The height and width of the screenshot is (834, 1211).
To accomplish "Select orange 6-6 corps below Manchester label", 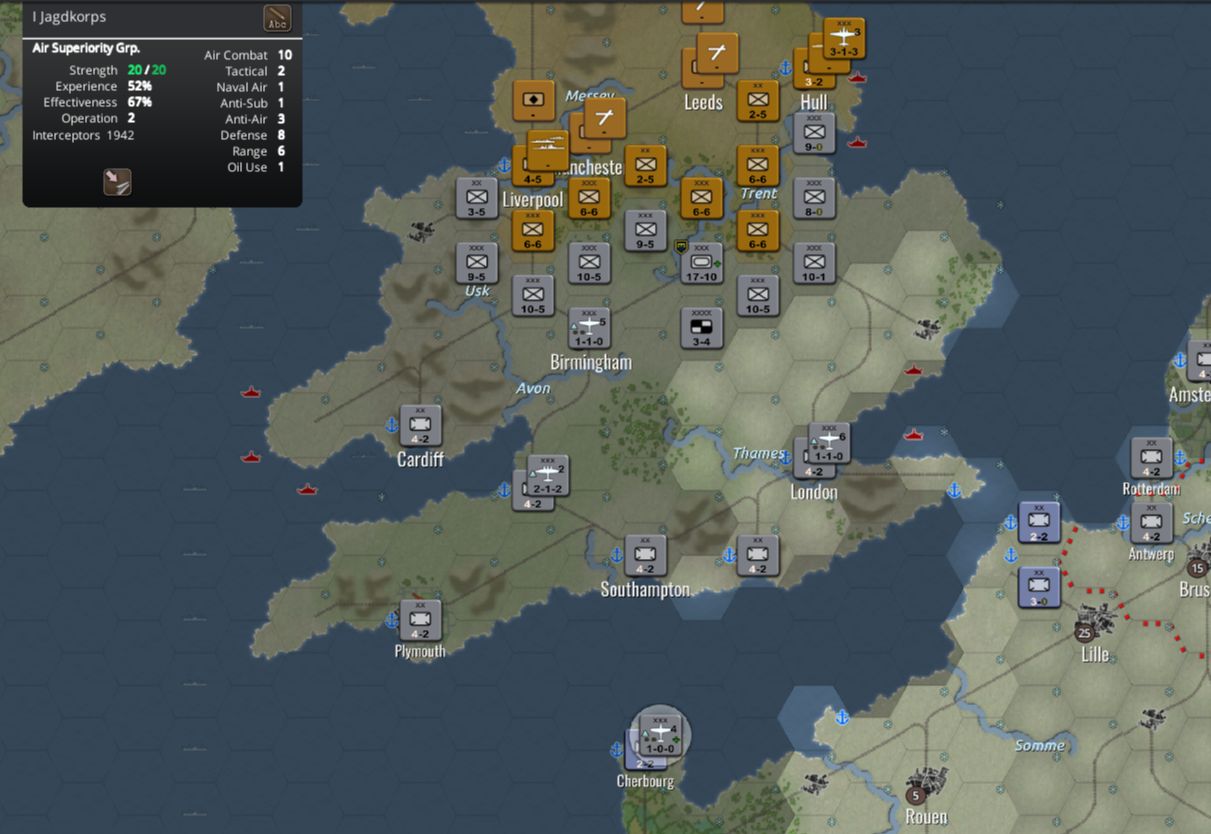I will 589,197.
